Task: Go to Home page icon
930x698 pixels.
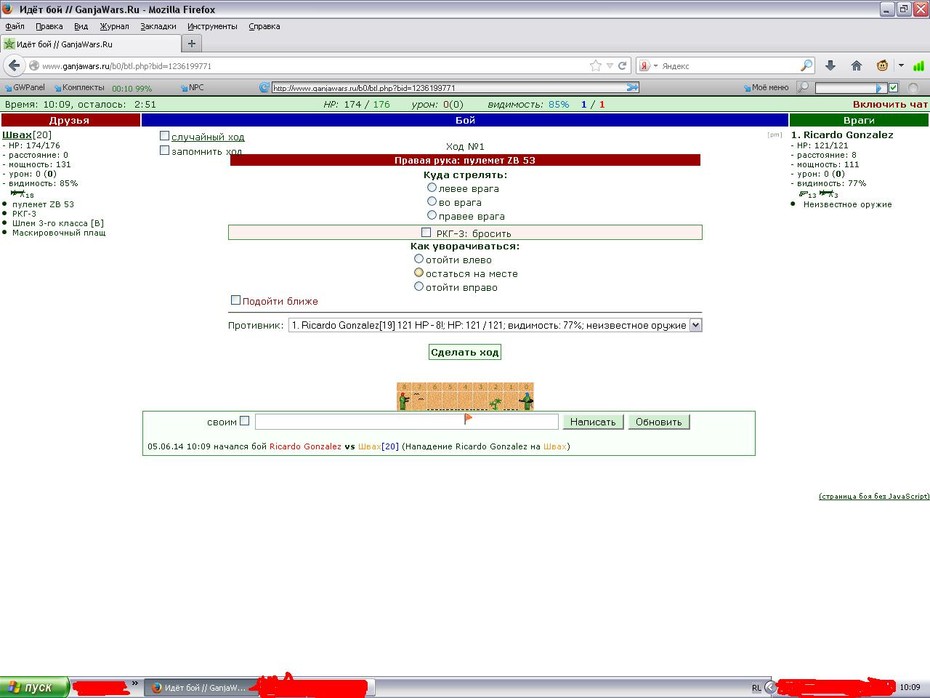Action: 856,66
